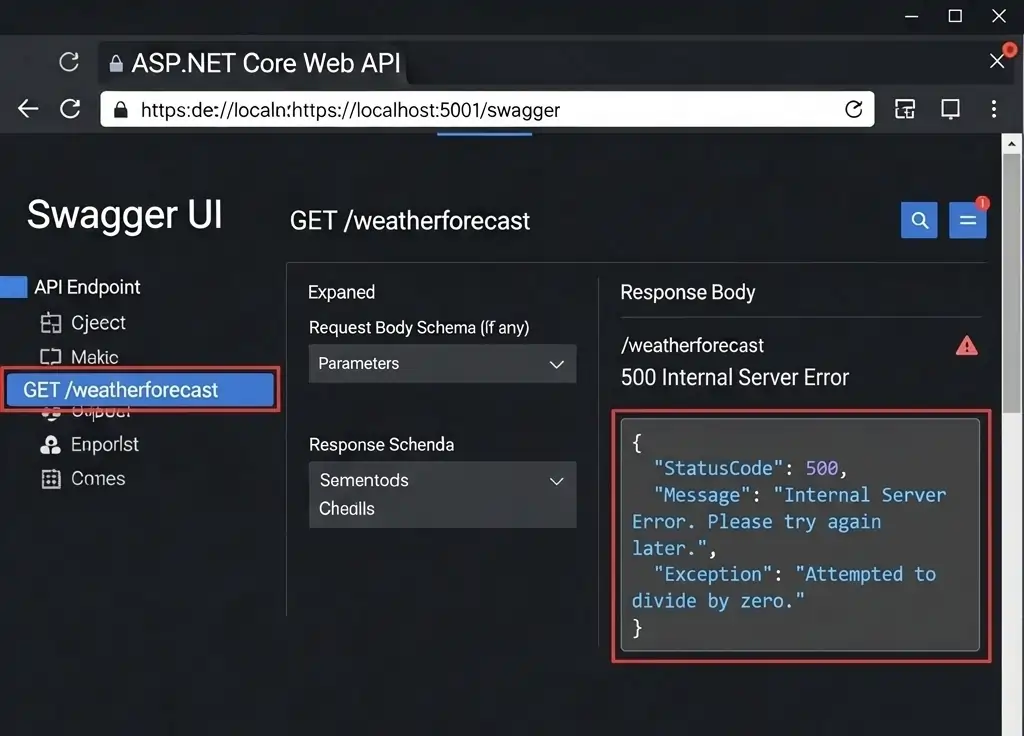Click the JSON response body code block

click(800, 535)
